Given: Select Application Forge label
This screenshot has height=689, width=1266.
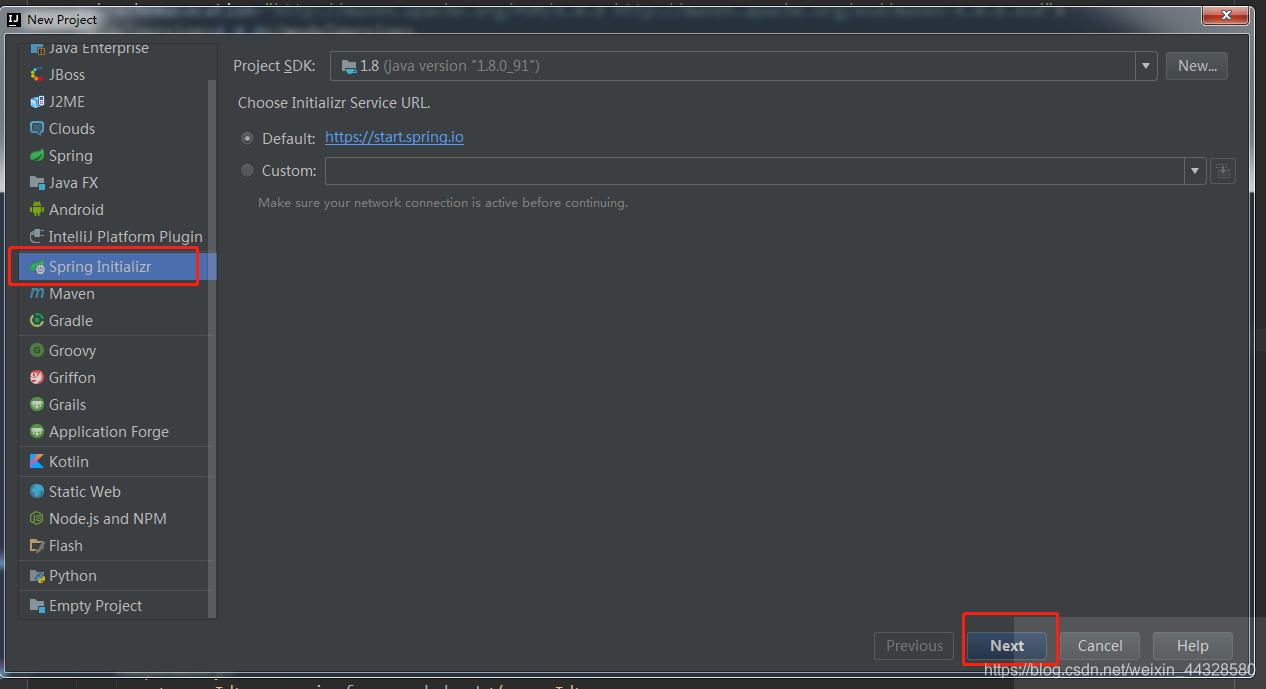Looking at the screenshot, I should pyautogui.click(x=109, y=432).
